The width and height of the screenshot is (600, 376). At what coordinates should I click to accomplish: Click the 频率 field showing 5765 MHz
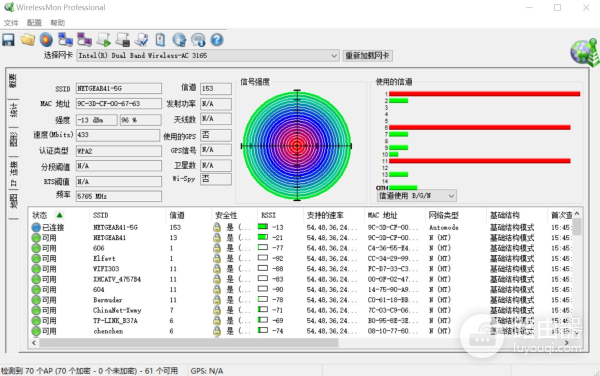point(119,196)
